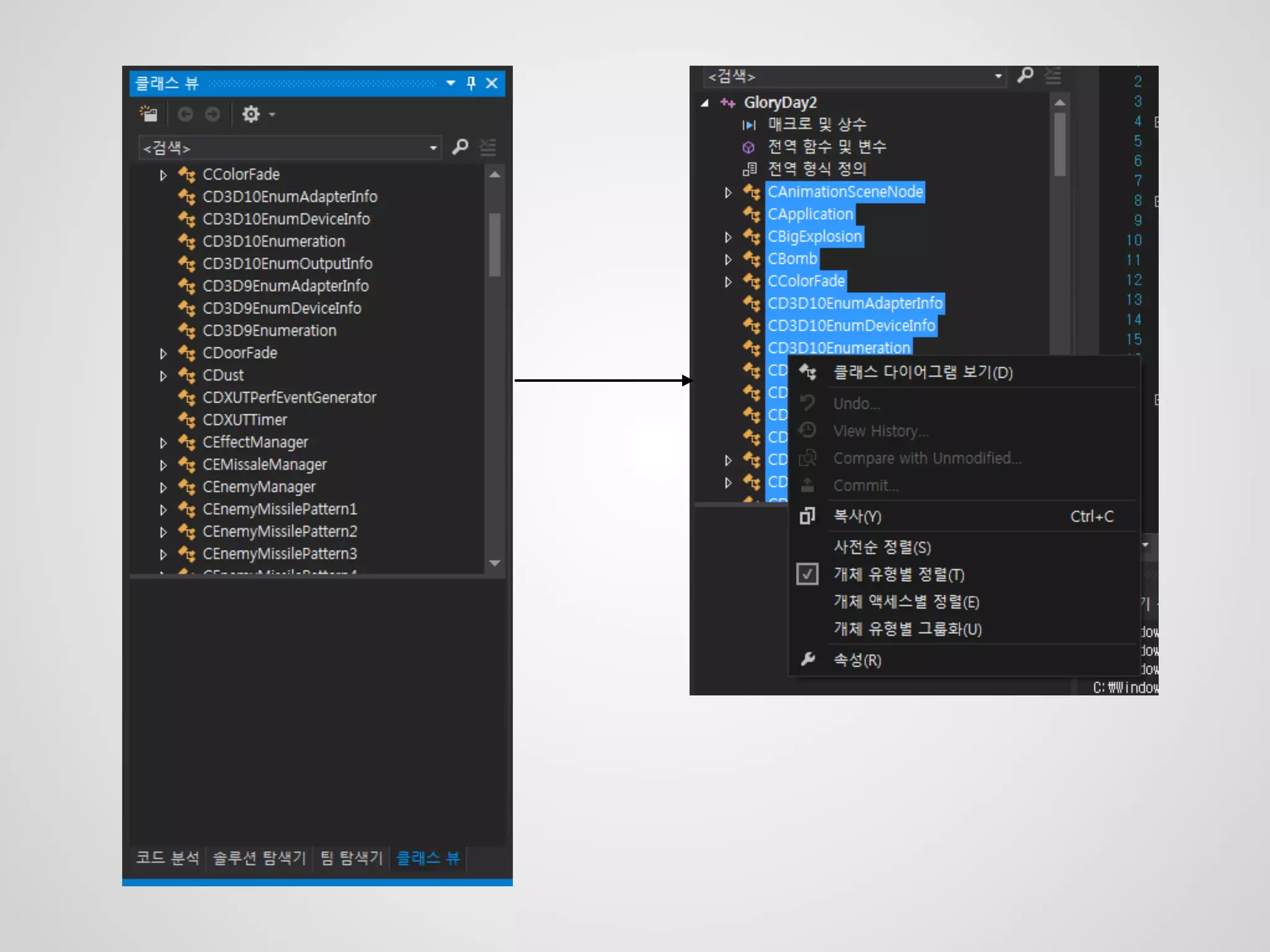Expand the CEMissaleManager class node
The width and height of the screenshot is (1270, 952).
pyautogui.click(x=163, y=465)
